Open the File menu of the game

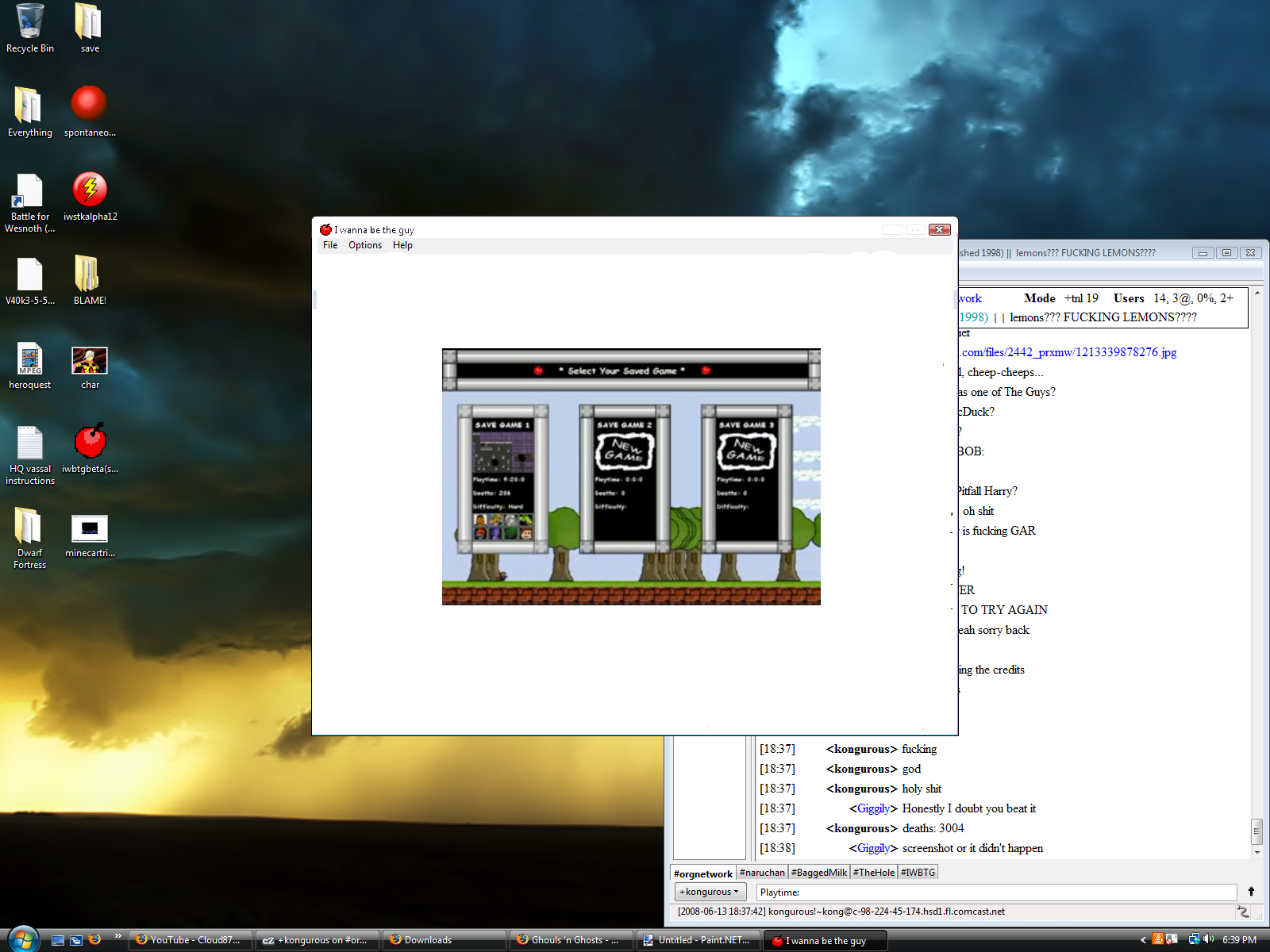coord(330,245)
